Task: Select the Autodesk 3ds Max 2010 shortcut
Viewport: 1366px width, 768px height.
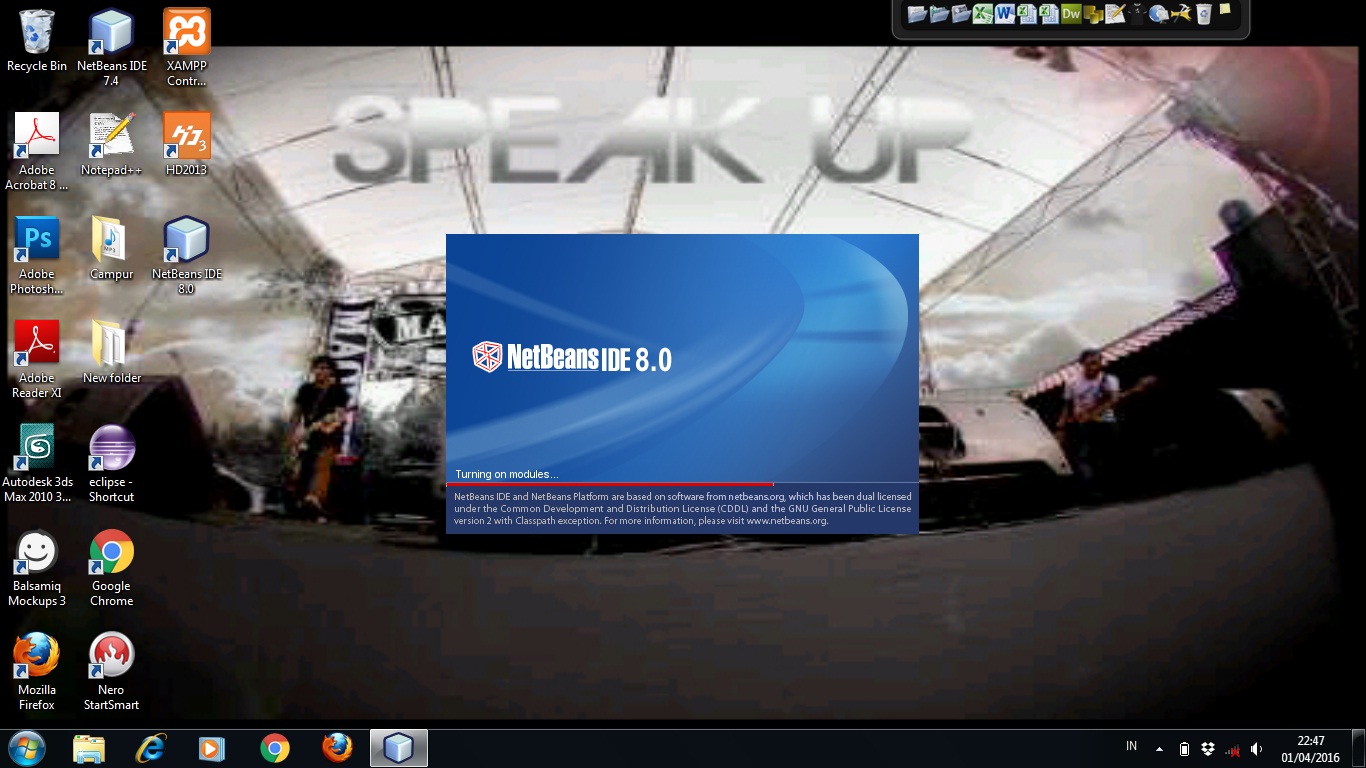Action: pos(37,463)
